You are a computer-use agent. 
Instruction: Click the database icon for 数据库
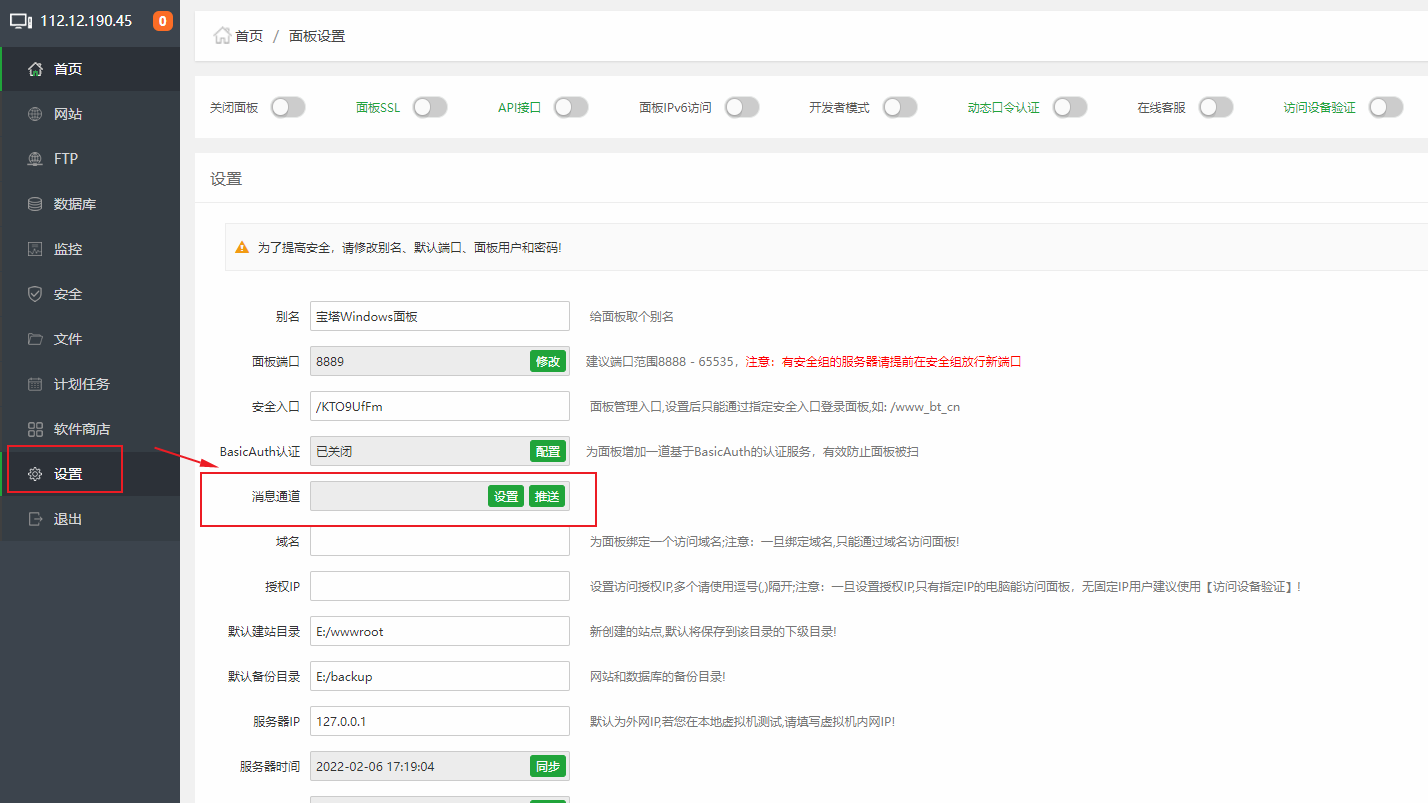click(35, 204)
